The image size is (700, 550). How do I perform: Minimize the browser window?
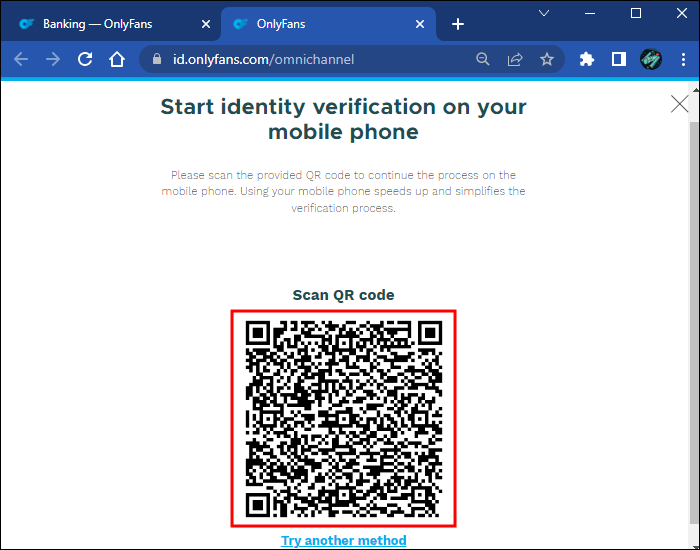(x=590, y=13)
